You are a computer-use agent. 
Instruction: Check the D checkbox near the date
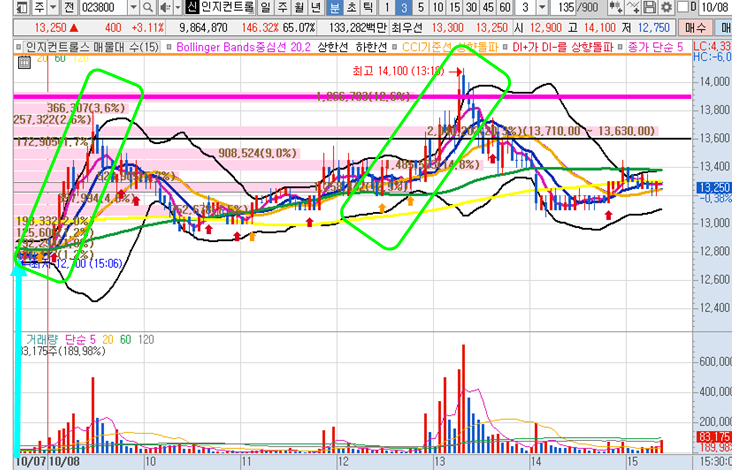coord(683,7)
